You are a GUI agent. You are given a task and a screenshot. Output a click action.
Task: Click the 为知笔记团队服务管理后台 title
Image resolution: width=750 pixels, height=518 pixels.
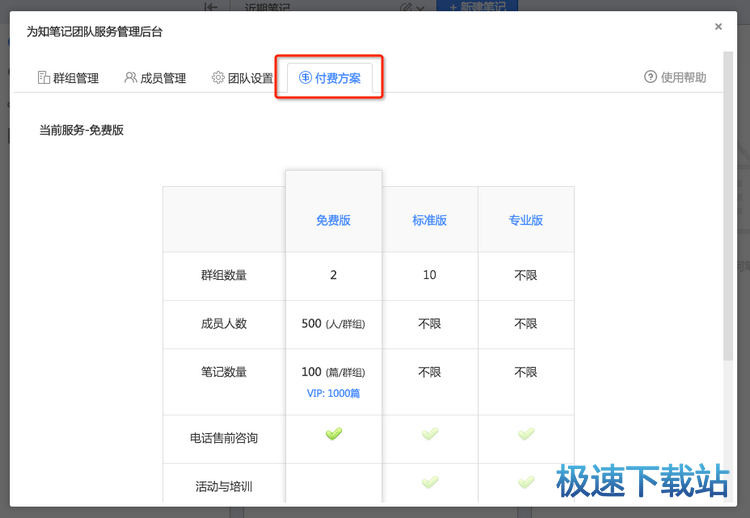pos(95,32)
